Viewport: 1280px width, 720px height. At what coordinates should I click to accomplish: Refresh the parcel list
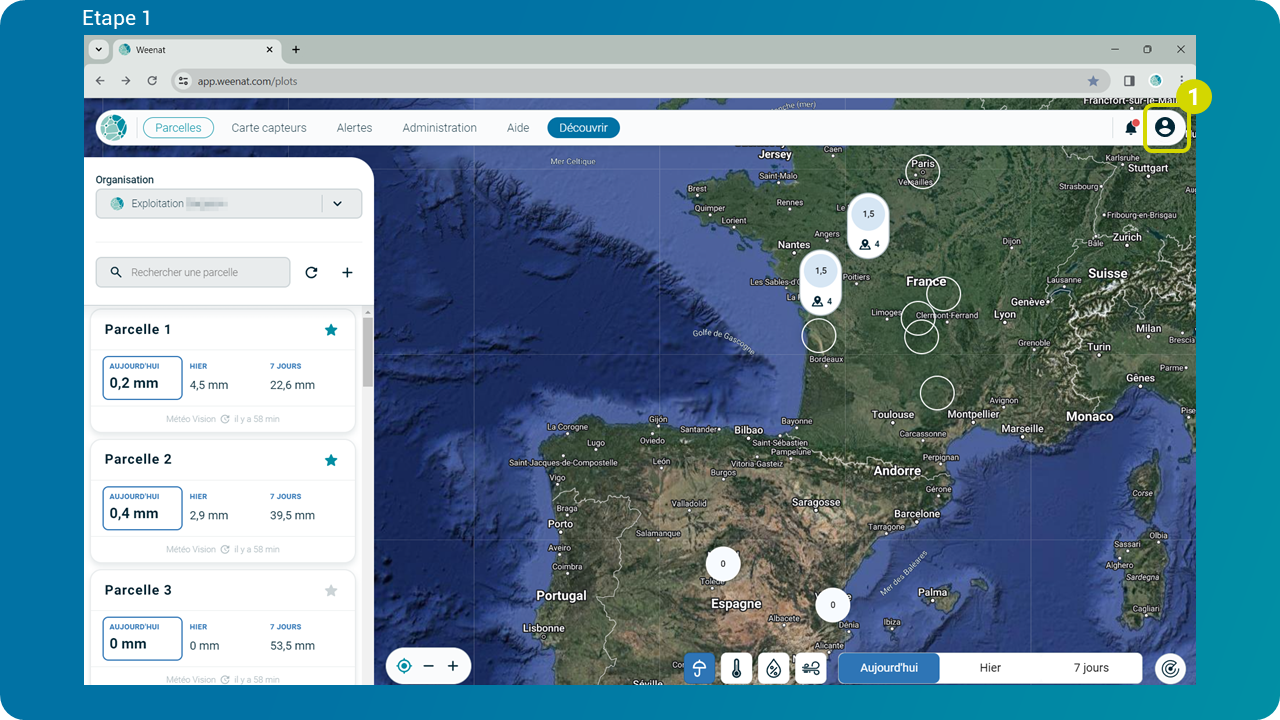click(311, 272)
